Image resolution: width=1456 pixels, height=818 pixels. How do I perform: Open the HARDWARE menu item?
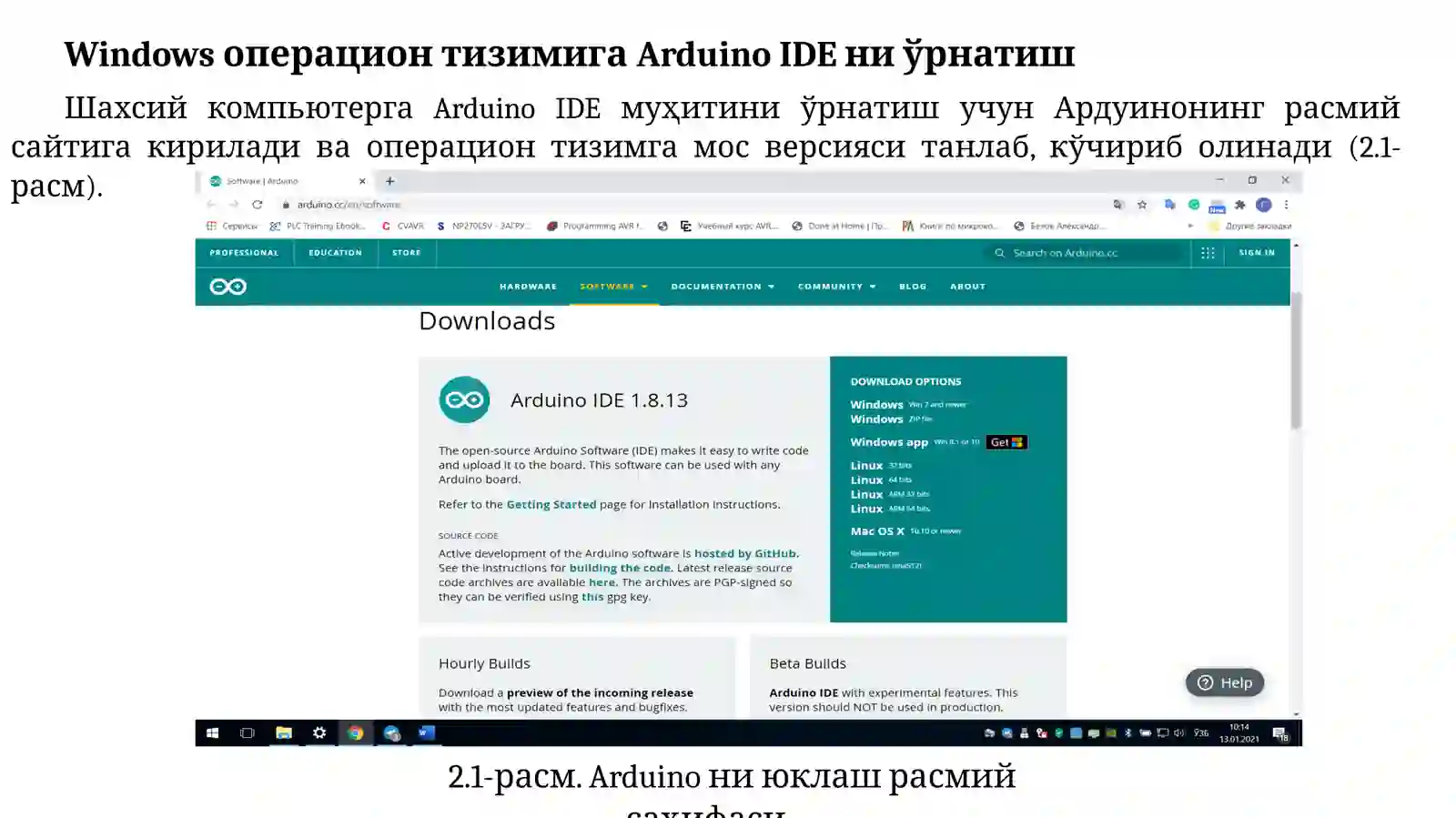click(528, 287)
